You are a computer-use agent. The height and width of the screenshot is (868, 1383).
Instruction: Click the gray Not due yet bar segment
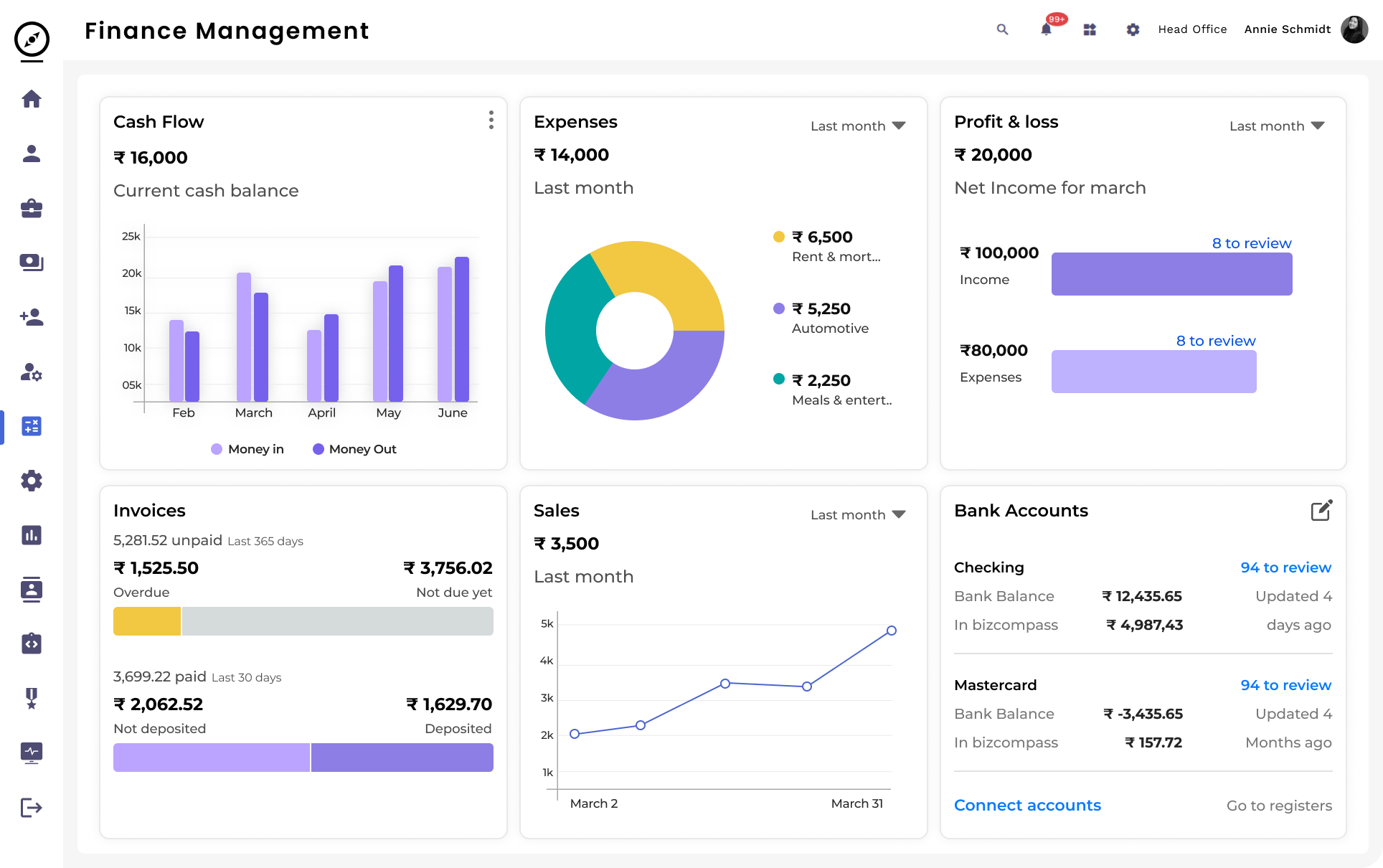[x=338, y=621]
